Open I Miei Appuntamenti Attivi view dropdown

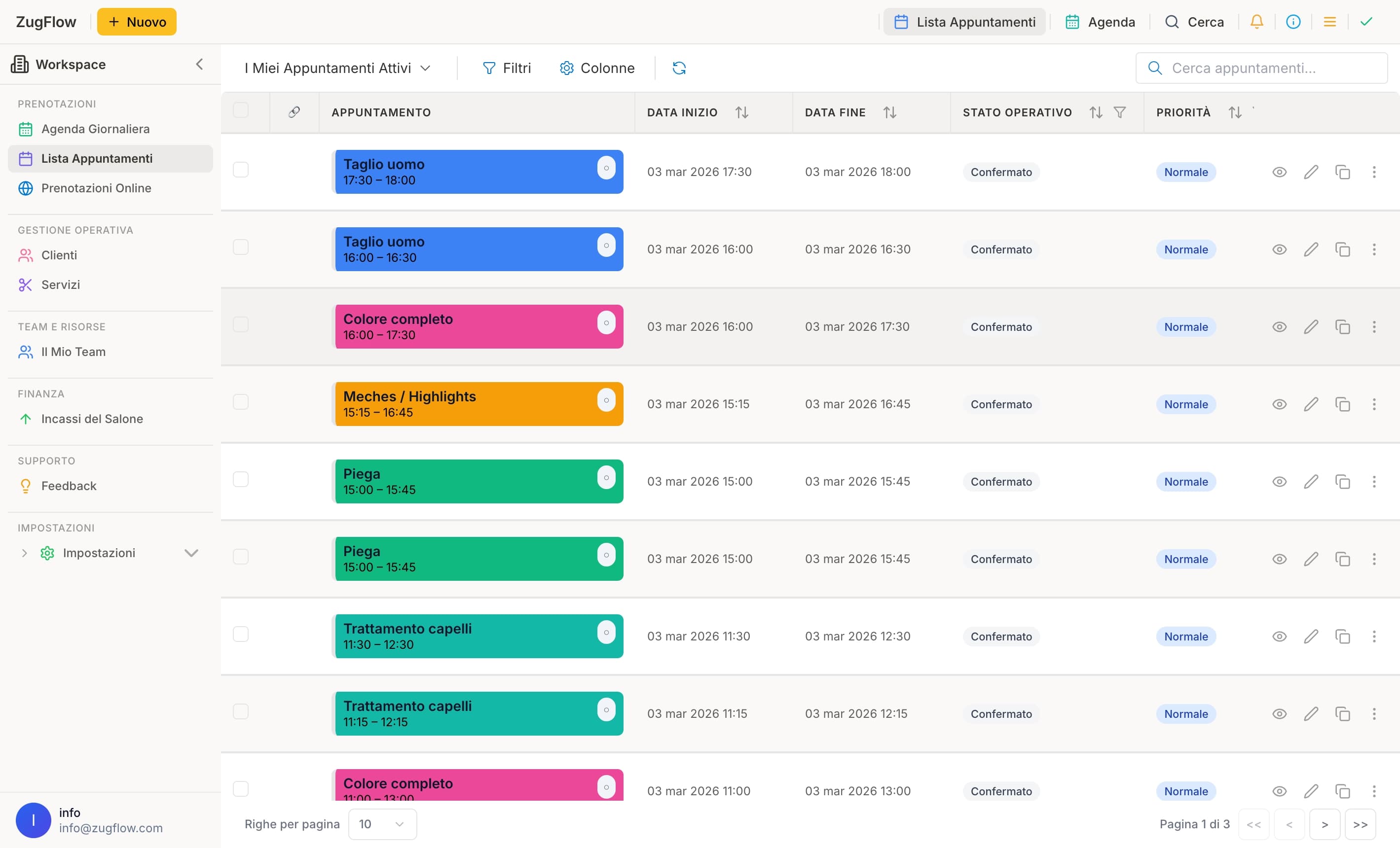337,68
